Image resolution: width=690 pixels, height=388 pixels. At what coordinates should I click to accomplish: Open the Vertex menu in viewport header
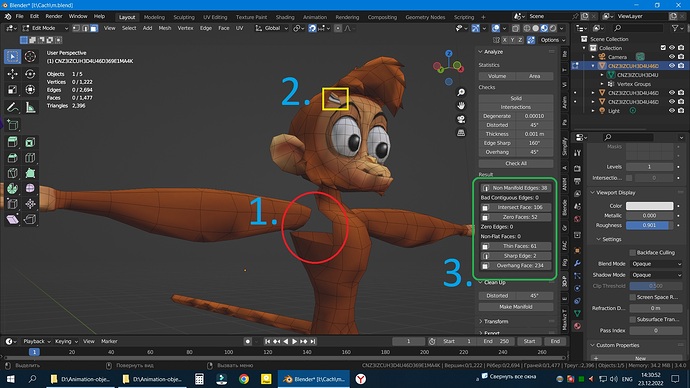185,28
